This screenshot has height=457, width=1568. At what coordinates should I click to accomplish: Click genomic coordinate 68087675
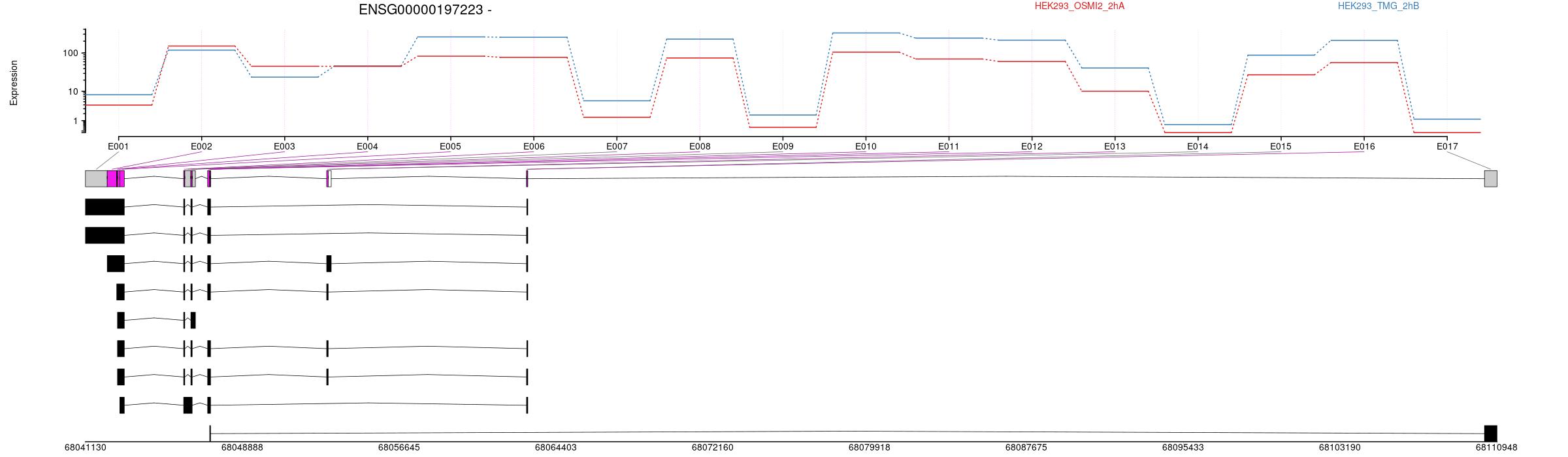click(x=1026, y=448)
